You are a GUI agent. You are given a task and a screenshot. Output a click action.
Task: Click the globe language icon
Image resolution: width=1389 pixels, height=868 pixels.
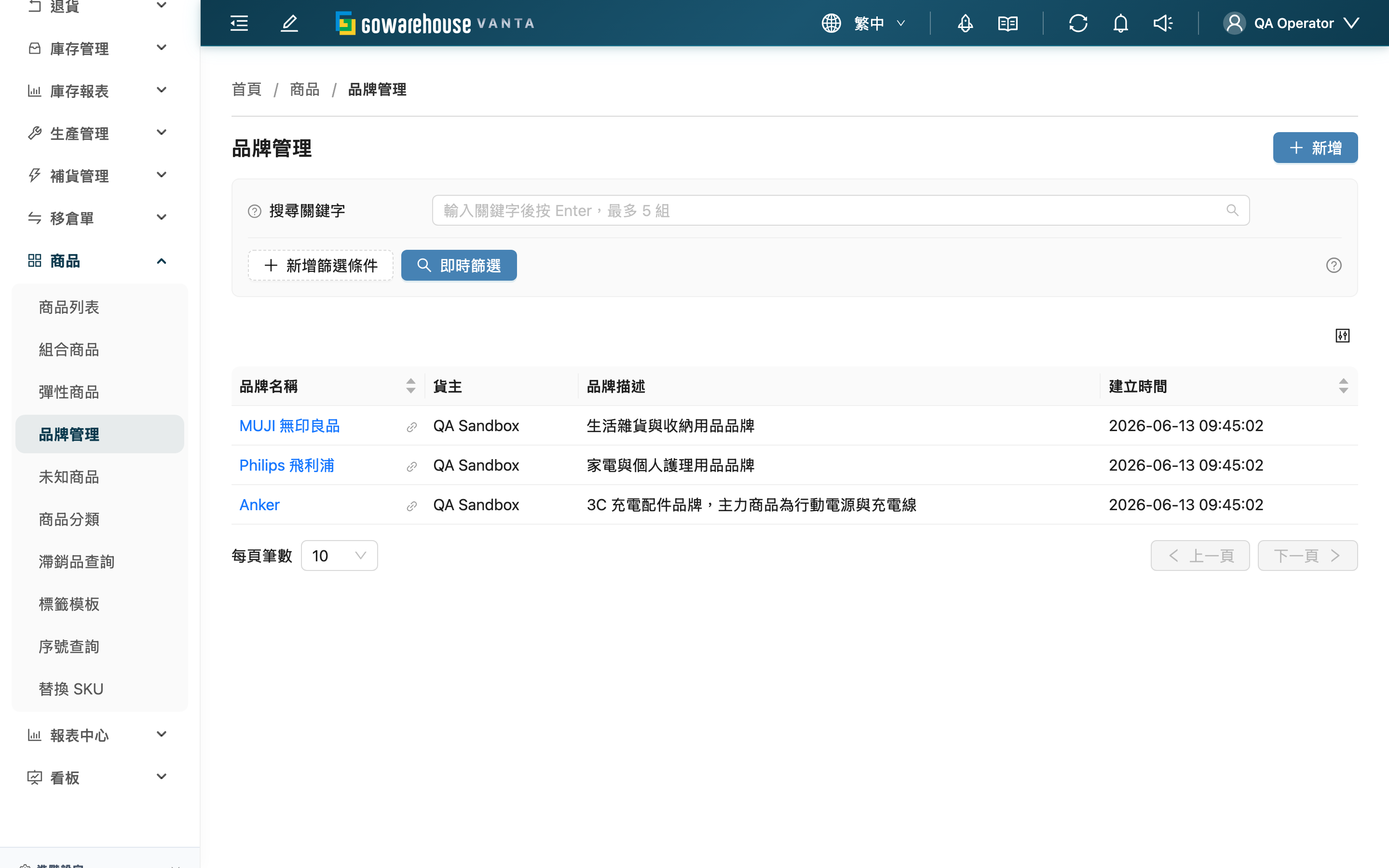coord(831,24)
